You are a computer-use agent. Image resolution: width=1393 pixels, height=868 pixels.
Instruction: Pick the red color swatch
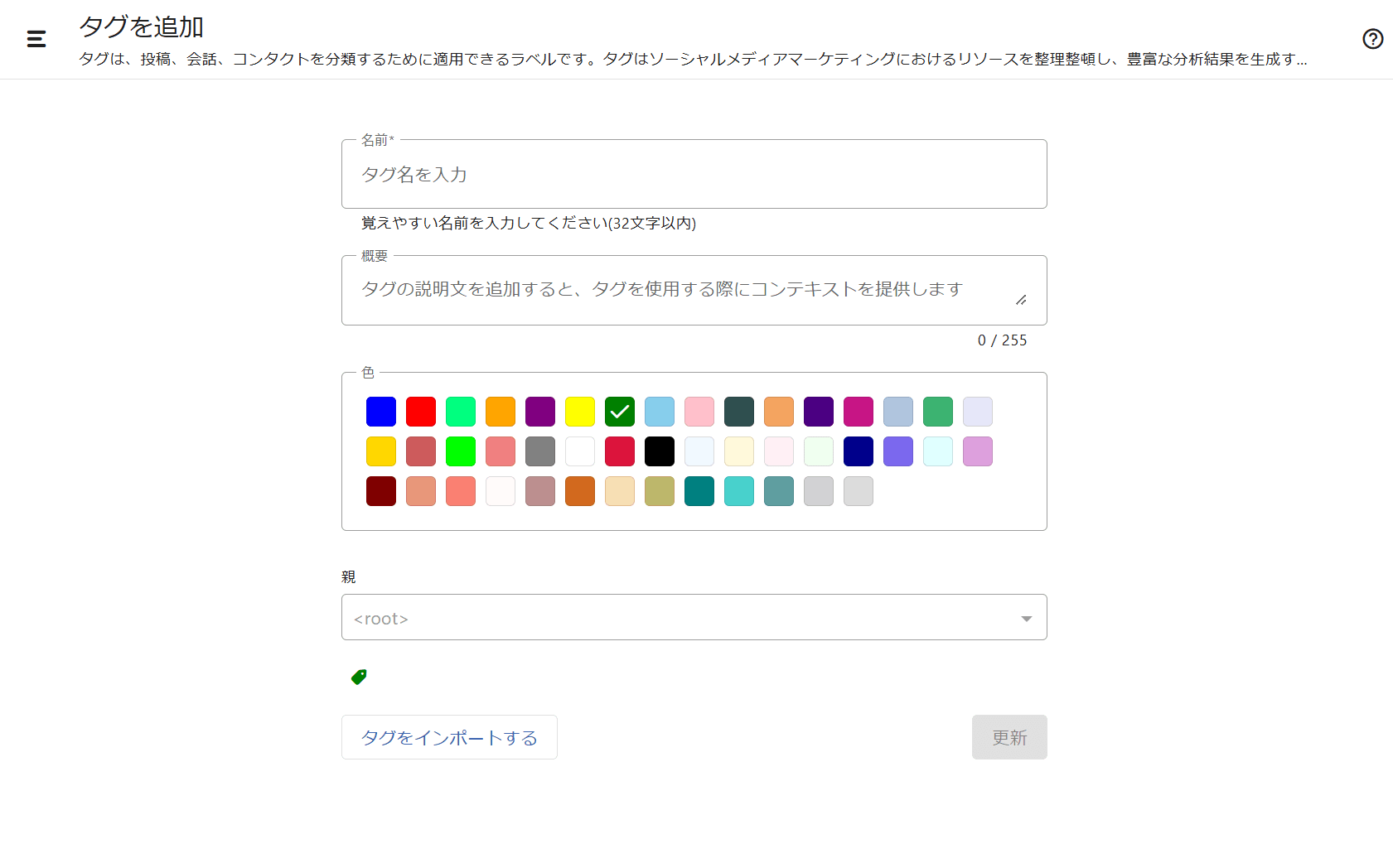click(x=421, y=412)
